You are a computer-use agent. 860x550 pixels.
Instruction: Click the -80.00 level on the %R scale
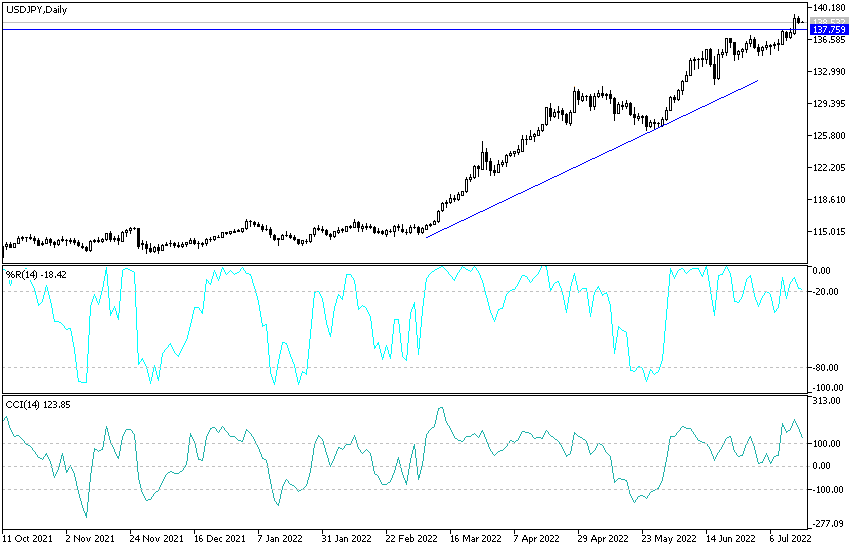826,367
